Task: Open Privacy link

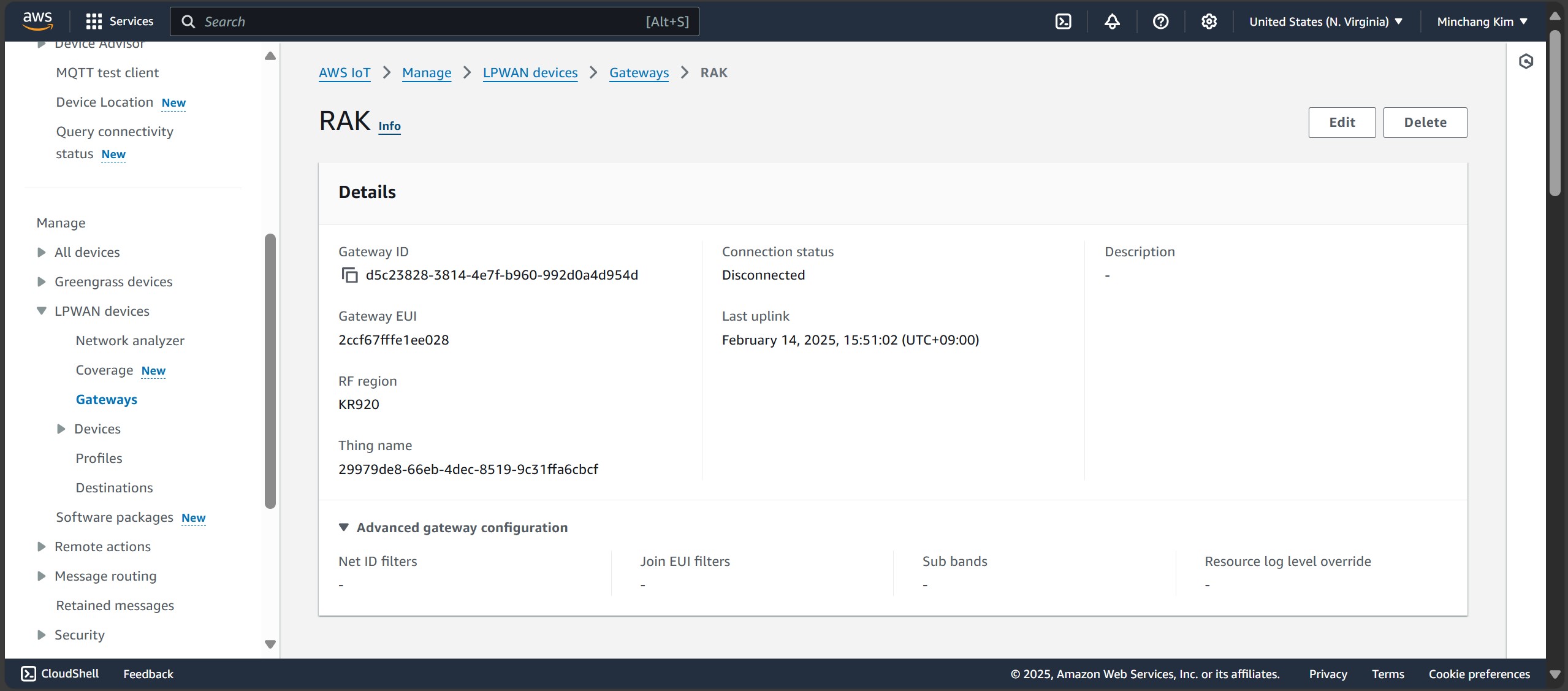Action: [x=1328, y=673]
